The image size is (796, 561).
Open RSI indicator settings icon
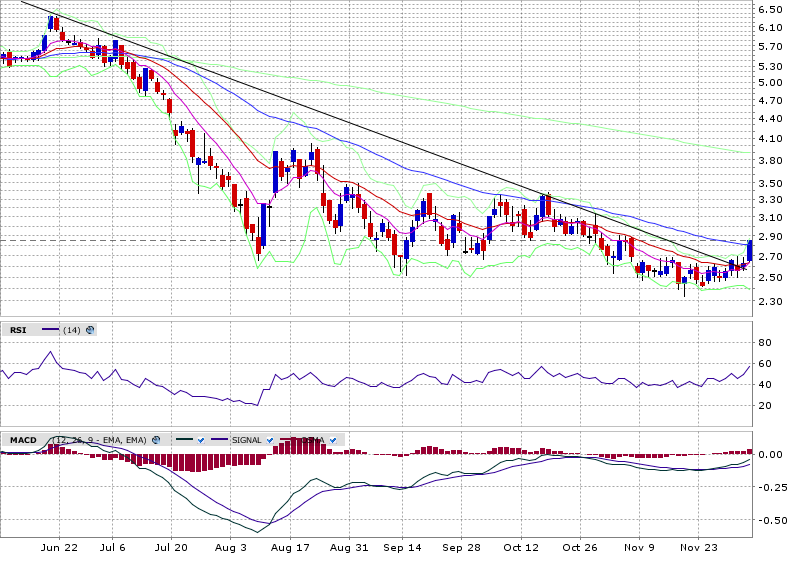pyautogui.click(x=90, y=330)
